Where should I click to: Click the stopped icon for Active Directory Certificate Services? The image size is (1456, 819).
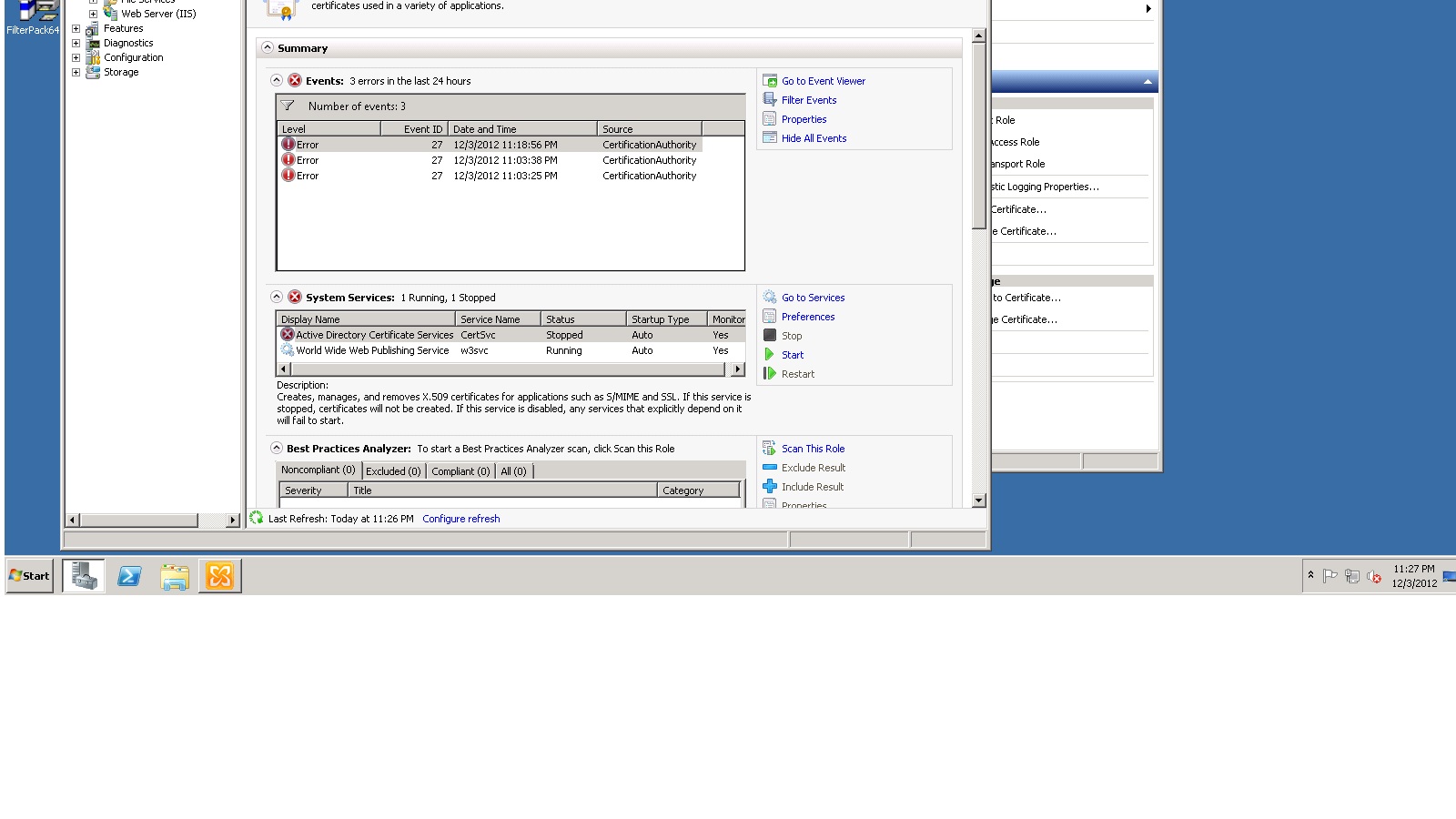[x=288, y=335]
